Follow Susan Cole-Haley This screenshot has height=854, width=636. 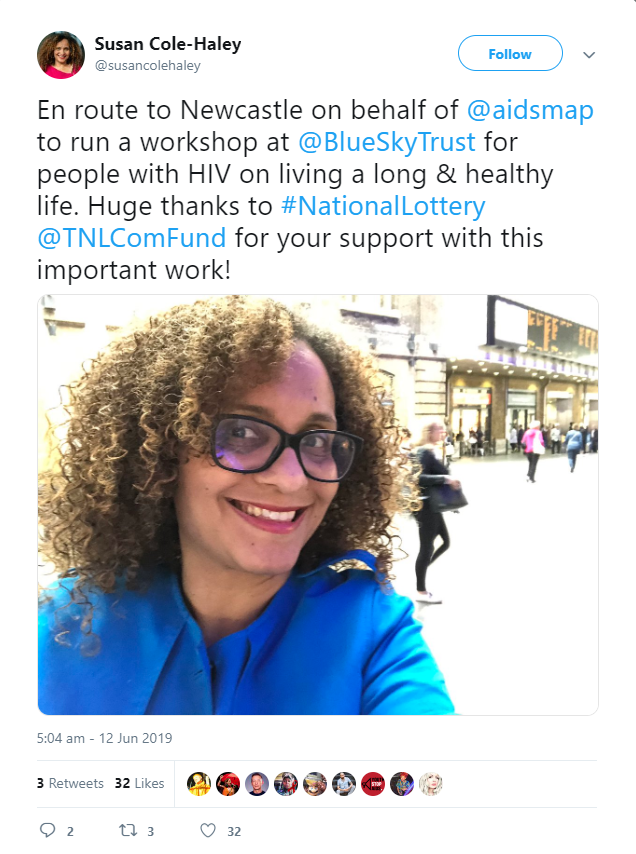click(x=510, y=53)
